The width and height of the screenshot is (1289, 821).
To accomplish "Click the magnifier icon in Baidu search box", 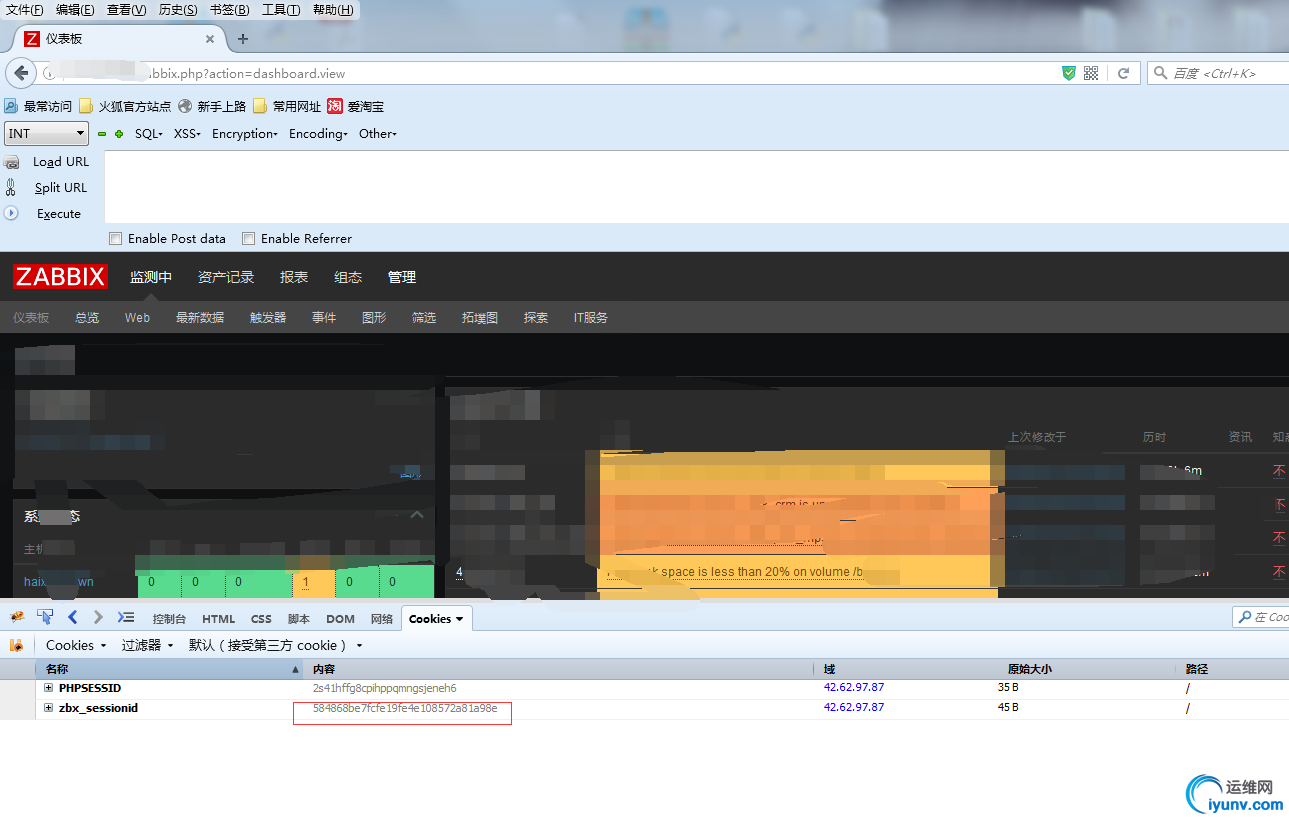I will pos(1160,73).
